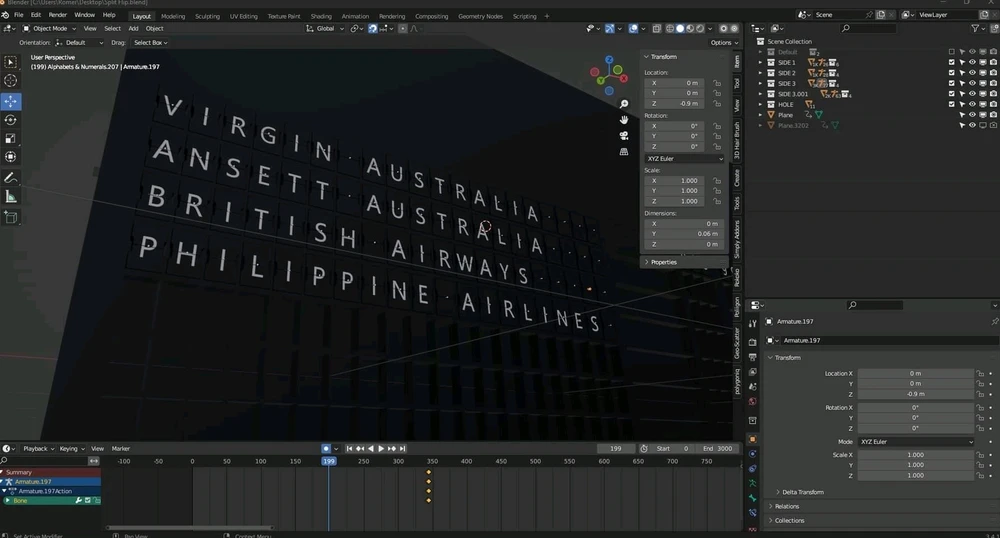This screenshot has height=538, width=1000.
Task: Select the Rotate tool
Action: 11,120
